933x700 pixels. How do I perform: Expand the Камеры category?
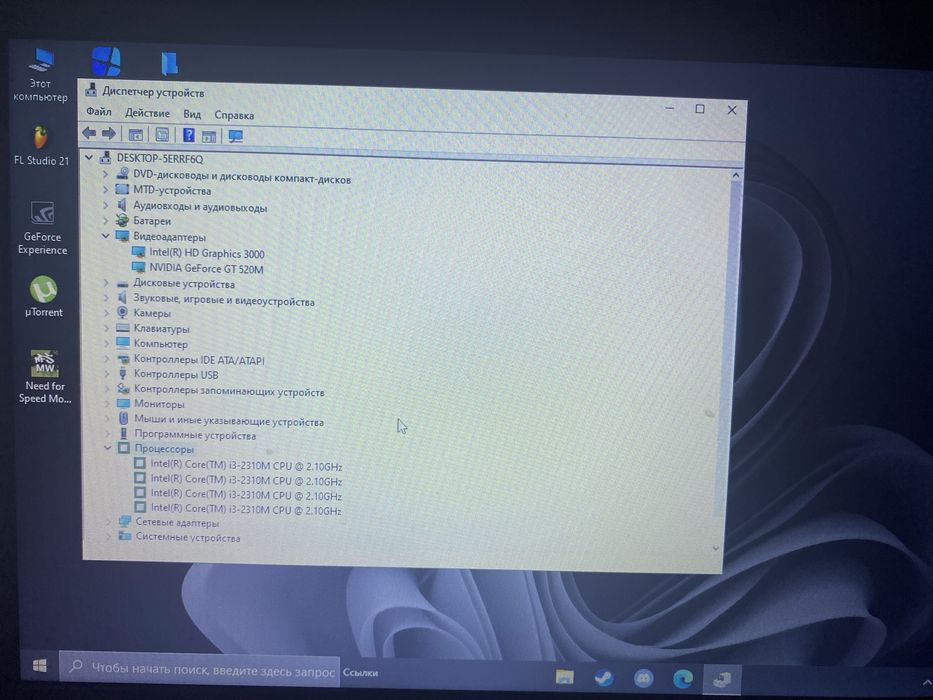click(107, 312)
